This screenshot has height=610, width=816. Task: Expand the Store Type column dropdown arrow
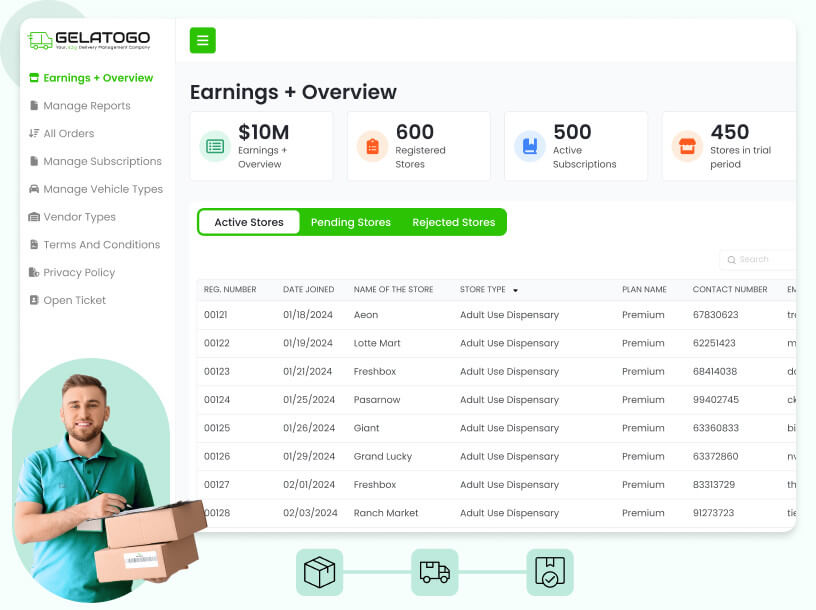(x=515, y=290)
